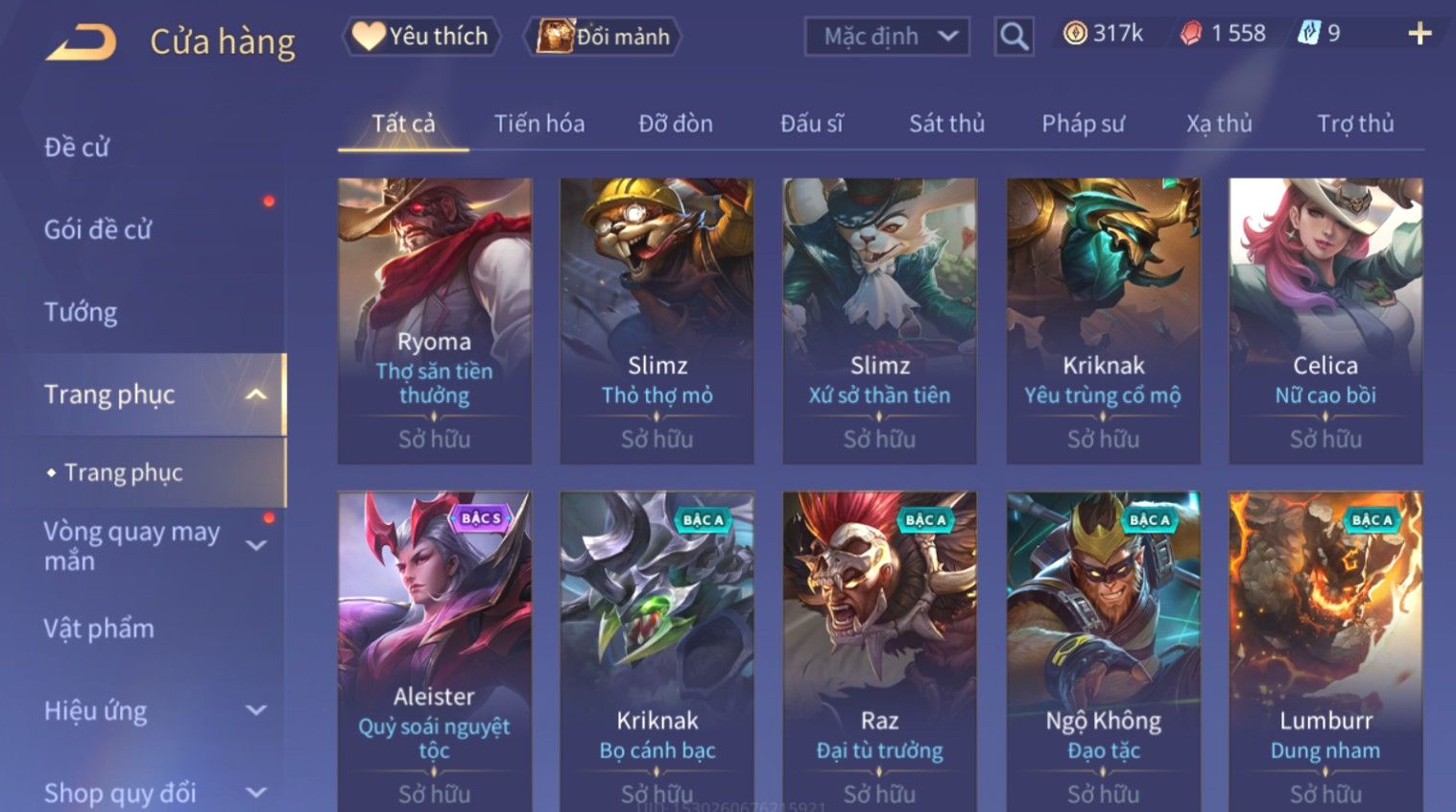
Task: Tap the blue voucher ticket icon
Action: (x=1308, y=34)
